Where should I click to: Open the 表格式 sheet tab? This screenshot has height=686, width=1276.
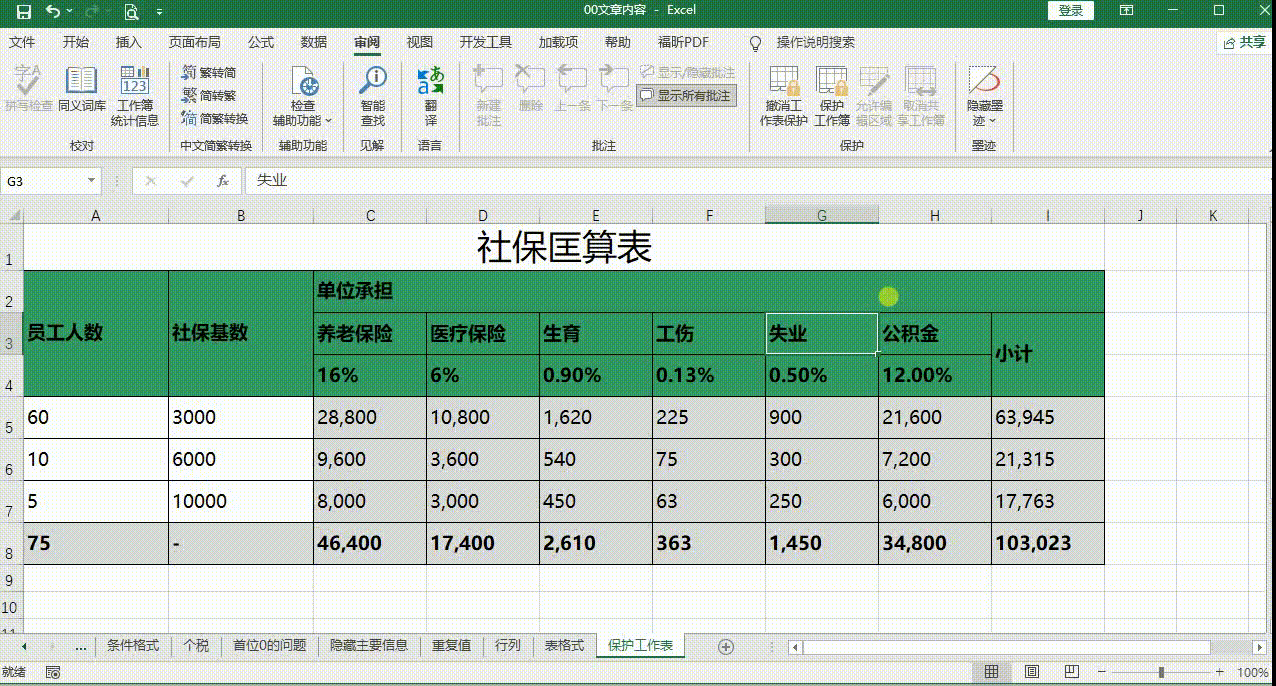click(564, 646)
